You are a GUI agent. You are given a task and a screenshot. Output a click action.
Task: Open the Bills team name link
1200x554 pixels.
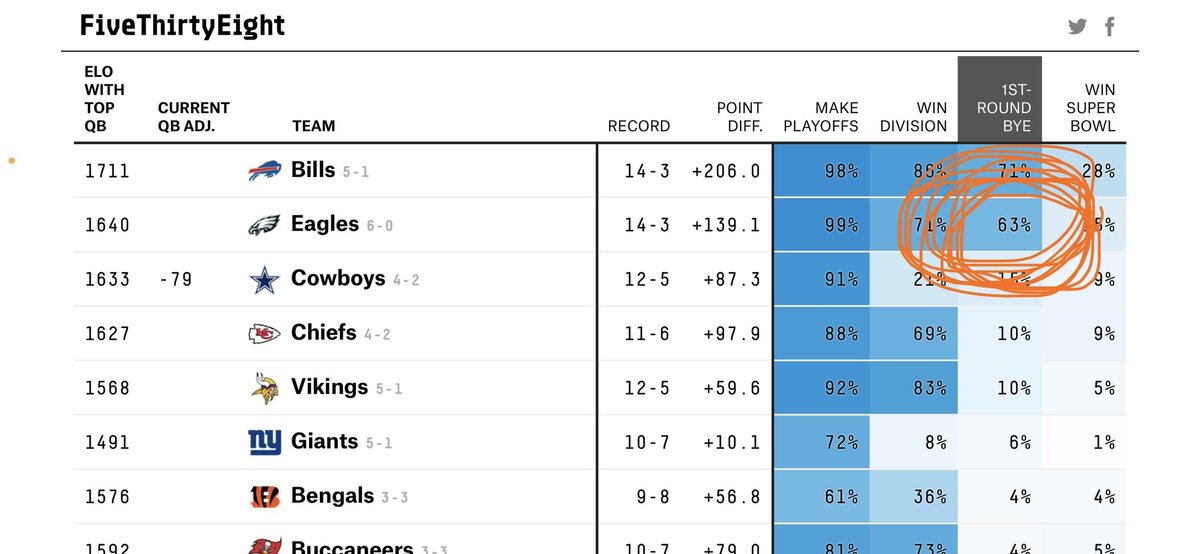[x=313, y=170]
